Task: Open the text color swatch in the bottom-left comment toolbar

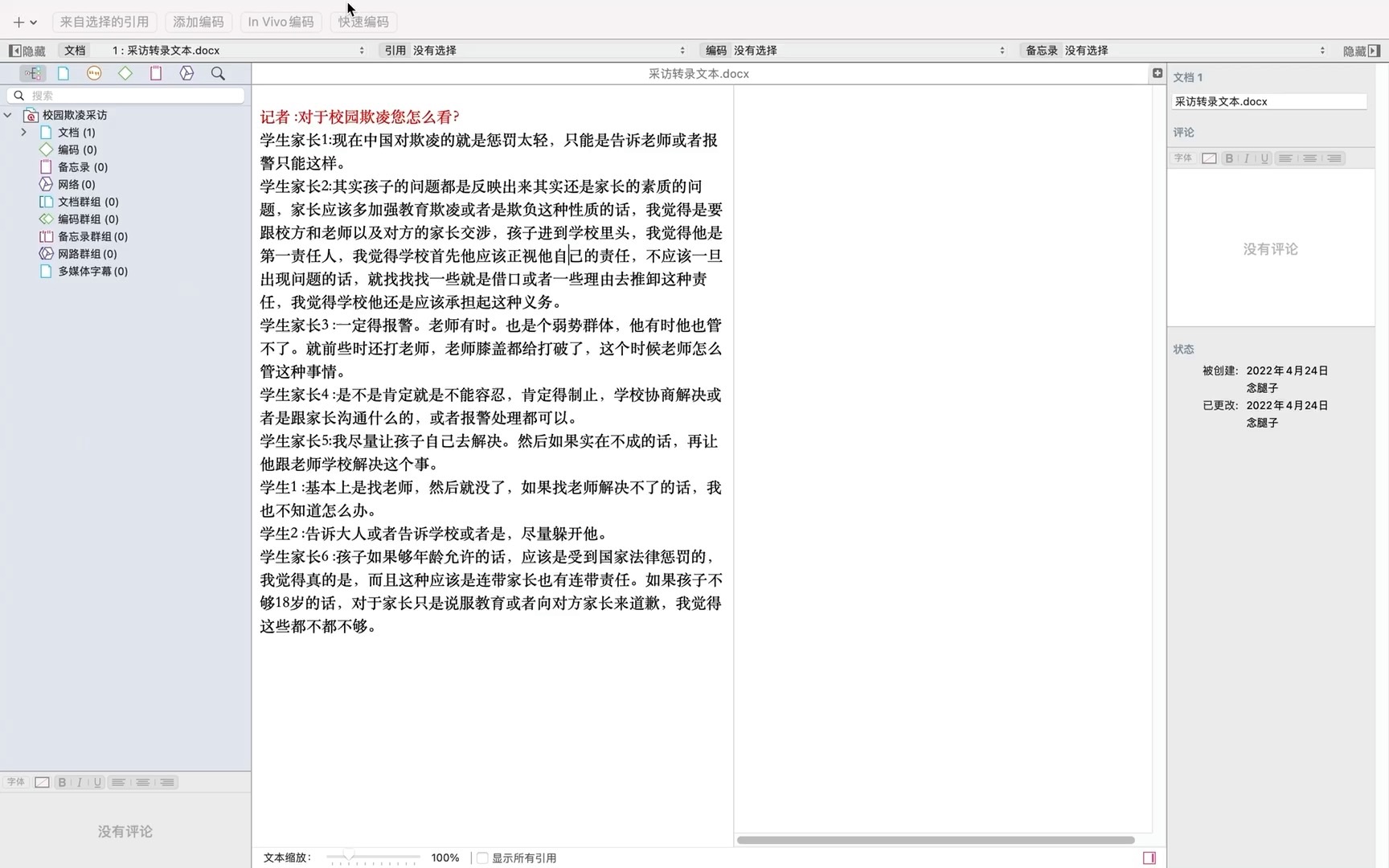Action: [42, 782]
